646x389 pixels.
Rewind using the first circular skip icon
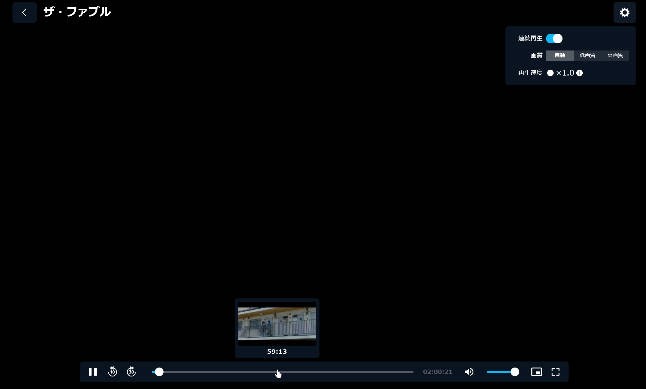[x=112, y=372]
